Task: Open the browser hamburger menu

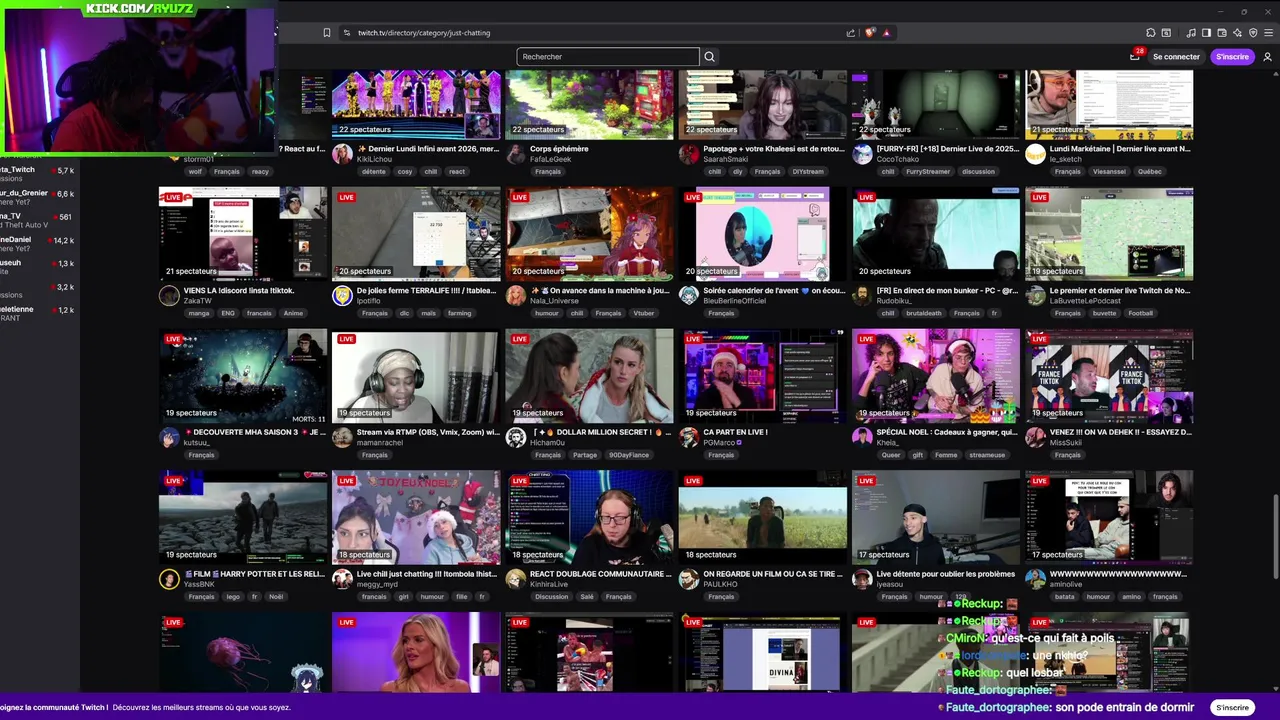Action: 1268,32
